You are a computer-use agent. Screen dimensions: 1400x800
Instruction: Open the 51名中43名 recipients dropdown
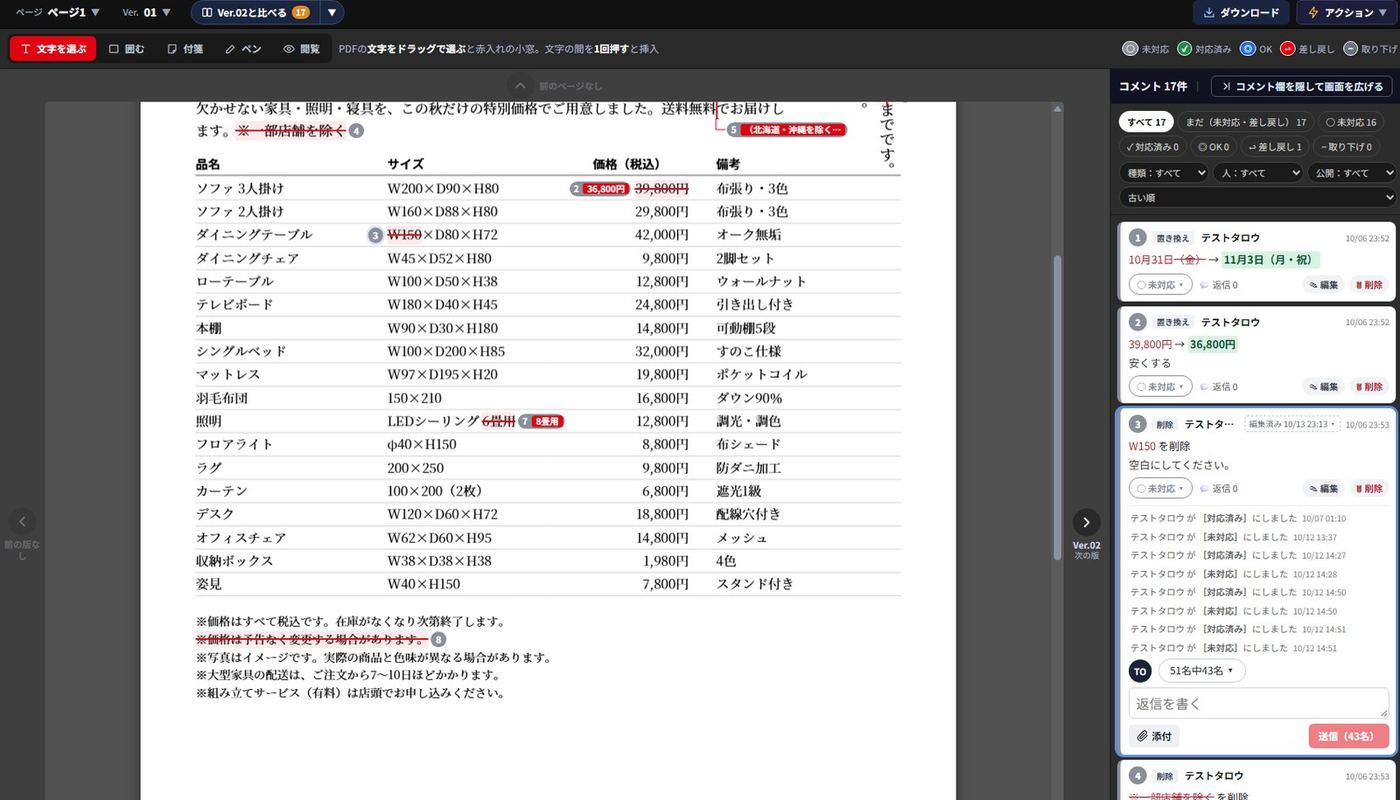1202,671
